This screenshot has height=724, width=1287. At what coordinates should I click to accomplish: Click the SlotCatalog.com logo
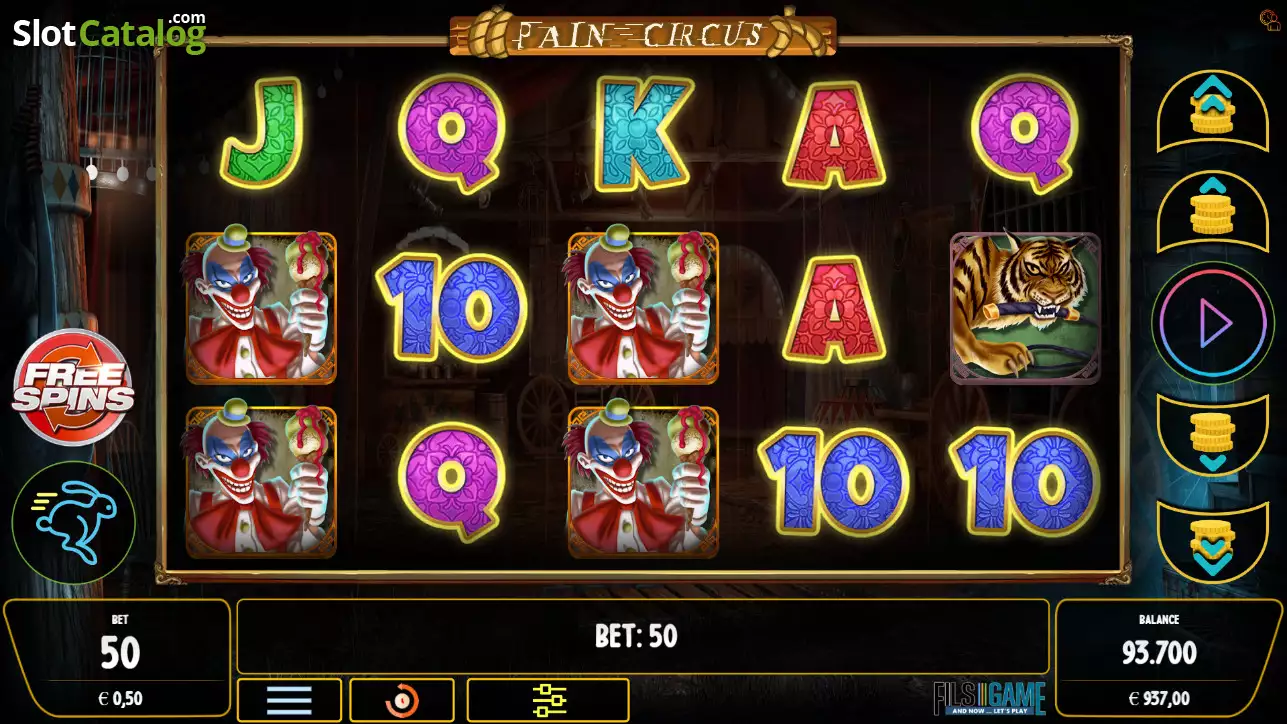click(x=109, y=32)
